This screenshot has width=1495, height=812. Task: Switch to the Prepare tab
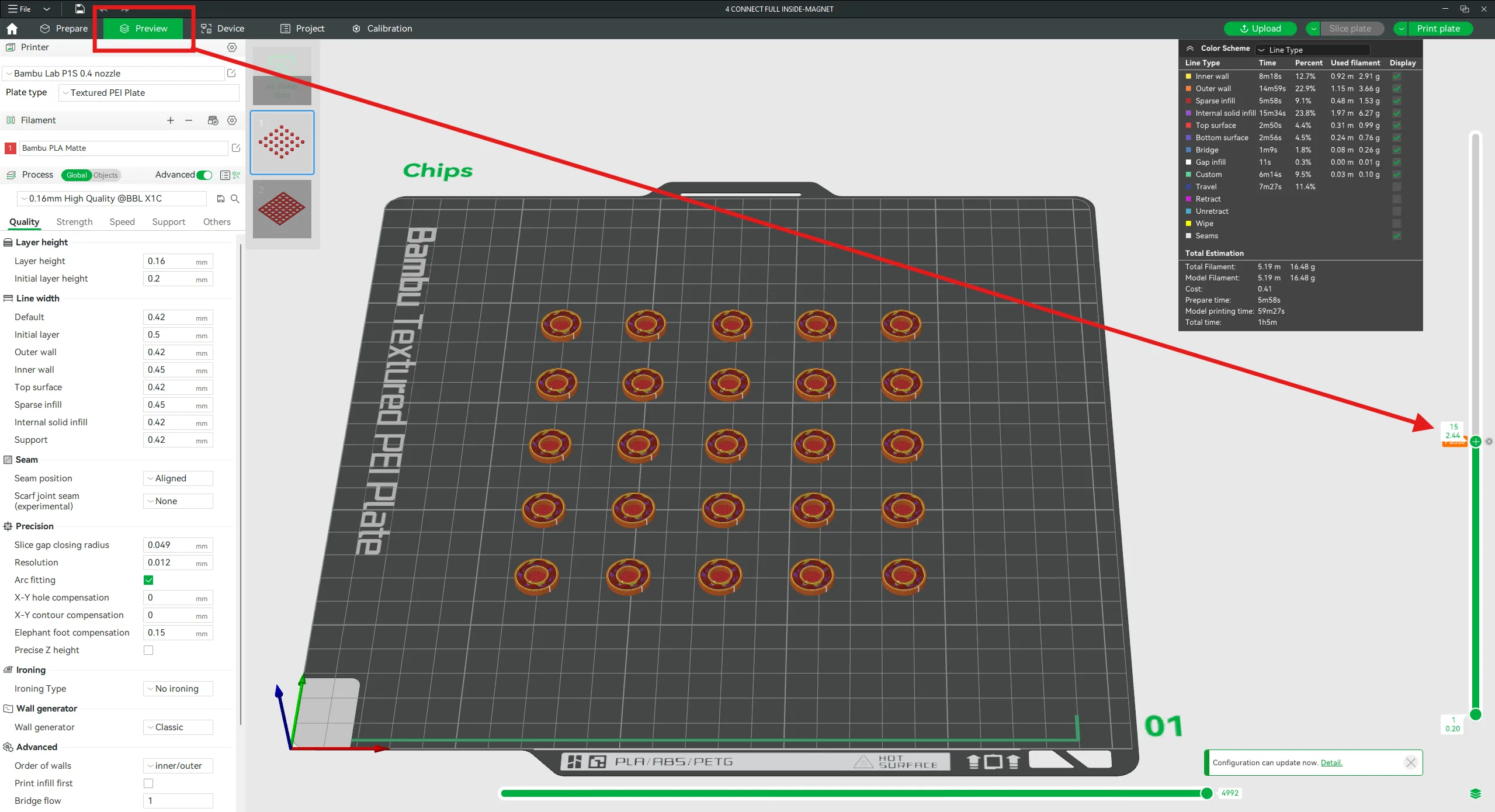click(64, 29)
